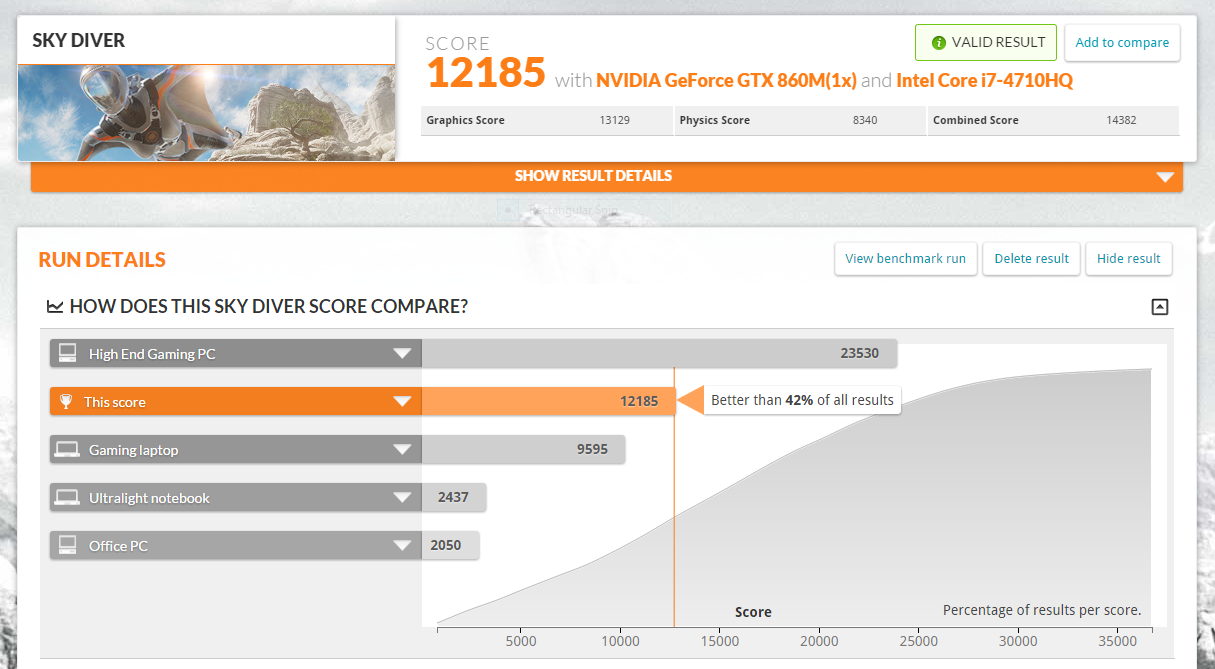Click the Percentage of results per score caption
The width and height of the screenshot is (1215, 669).
[x=1042, y=610]
